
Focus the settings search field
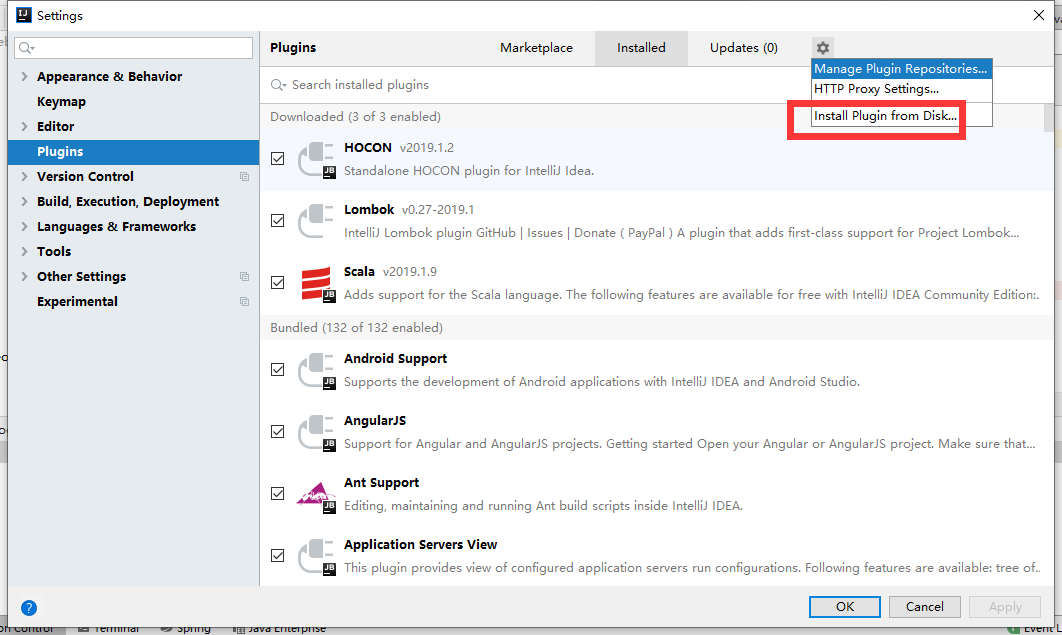[x=133, y=47]
